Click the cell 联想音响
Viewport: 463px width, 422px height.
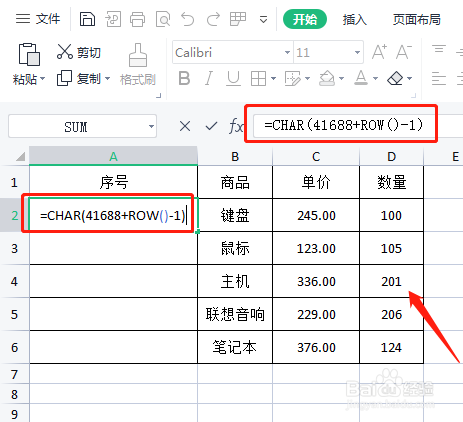click(x=235, y=314)
